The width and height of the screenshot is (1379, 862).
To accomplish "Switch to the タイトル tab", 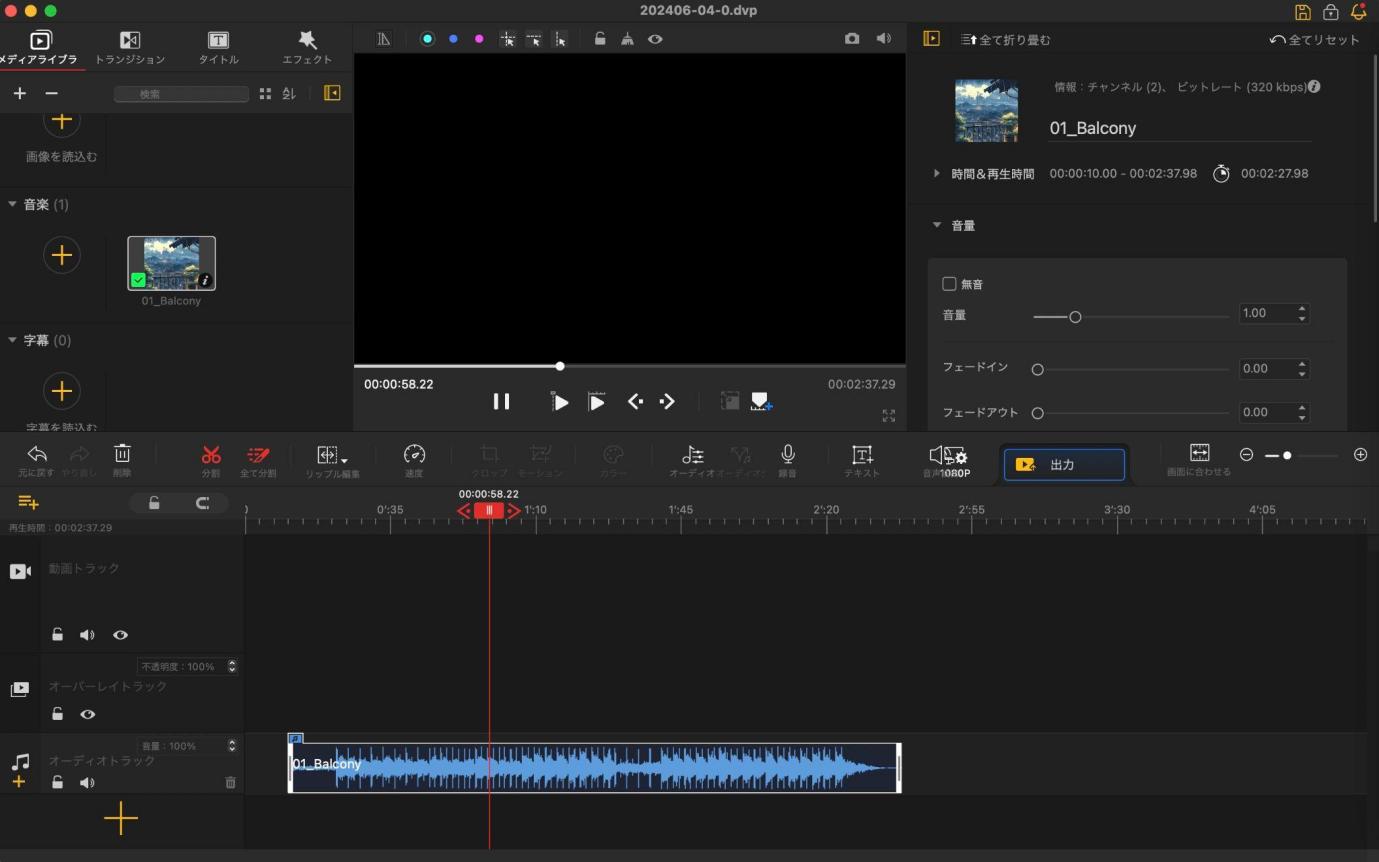I will (x=218, y=47).
